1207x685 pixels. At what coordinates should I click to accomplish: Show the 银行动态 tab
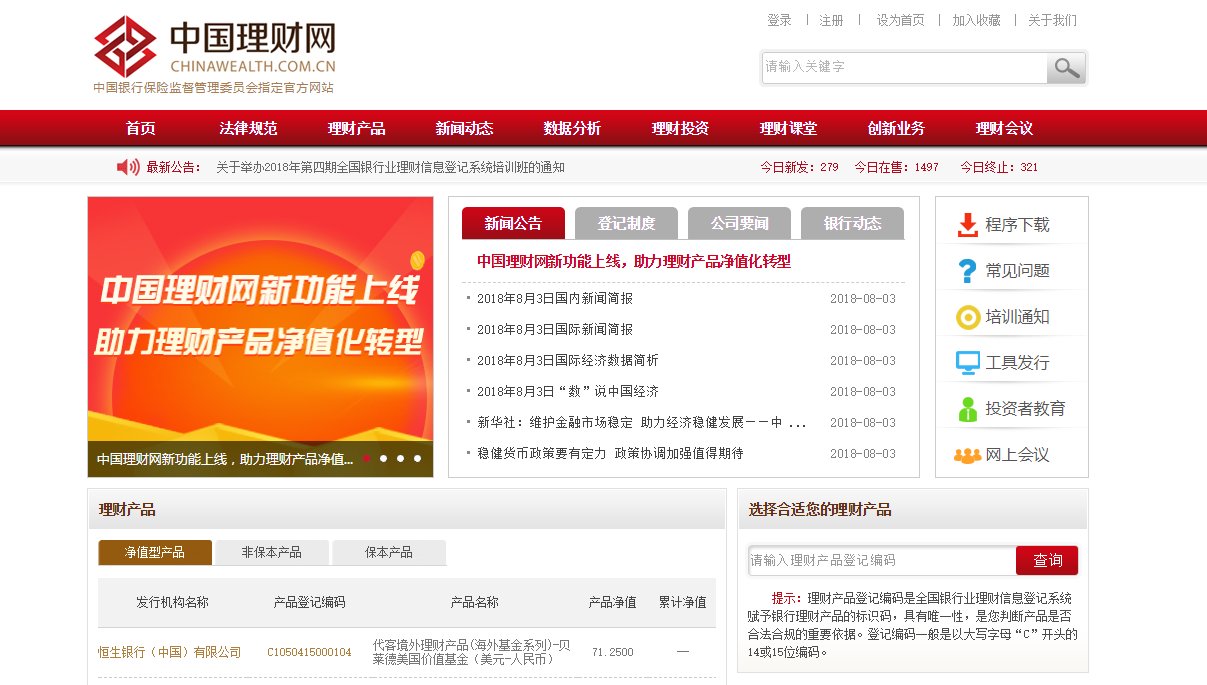(x=853, y=223)
